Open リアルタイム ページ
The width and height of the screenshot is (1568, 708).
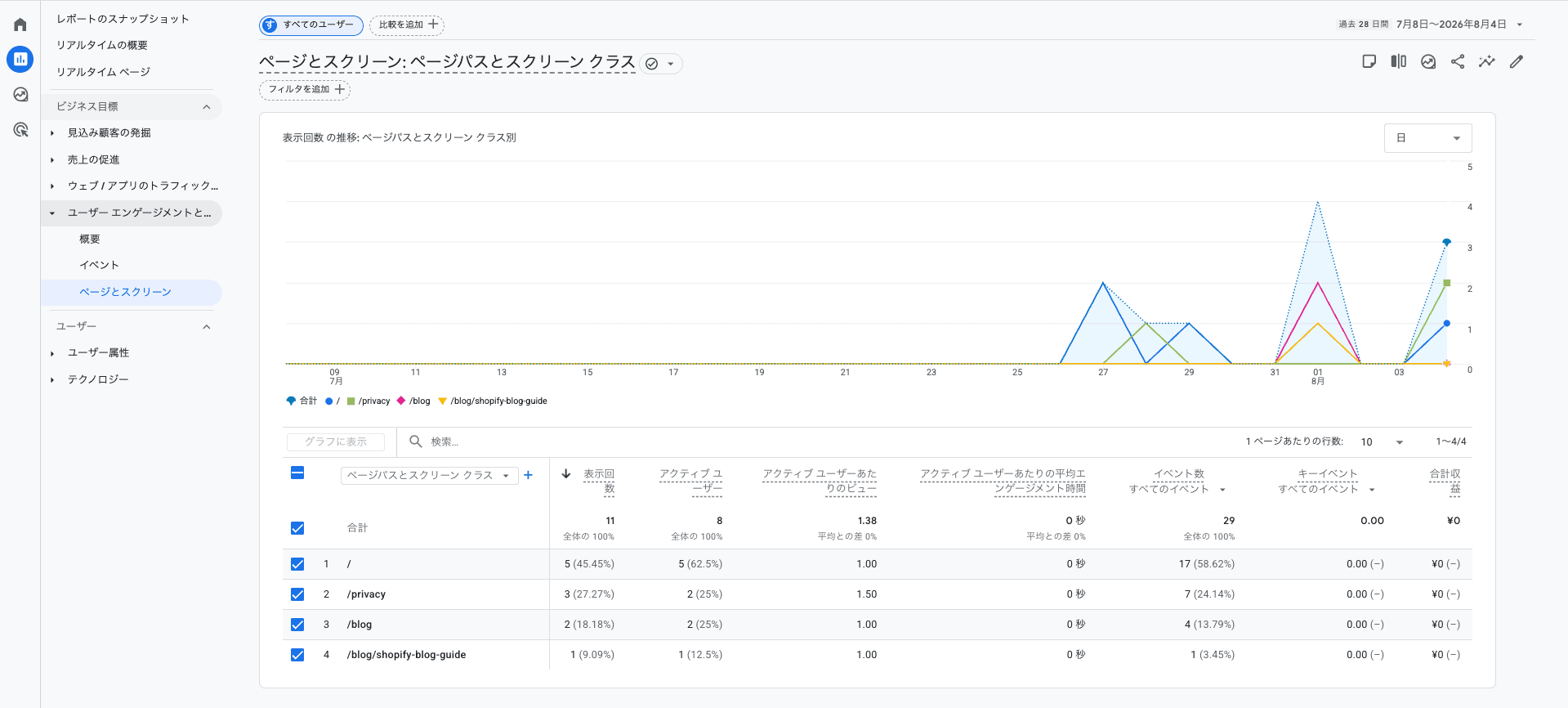103,72
